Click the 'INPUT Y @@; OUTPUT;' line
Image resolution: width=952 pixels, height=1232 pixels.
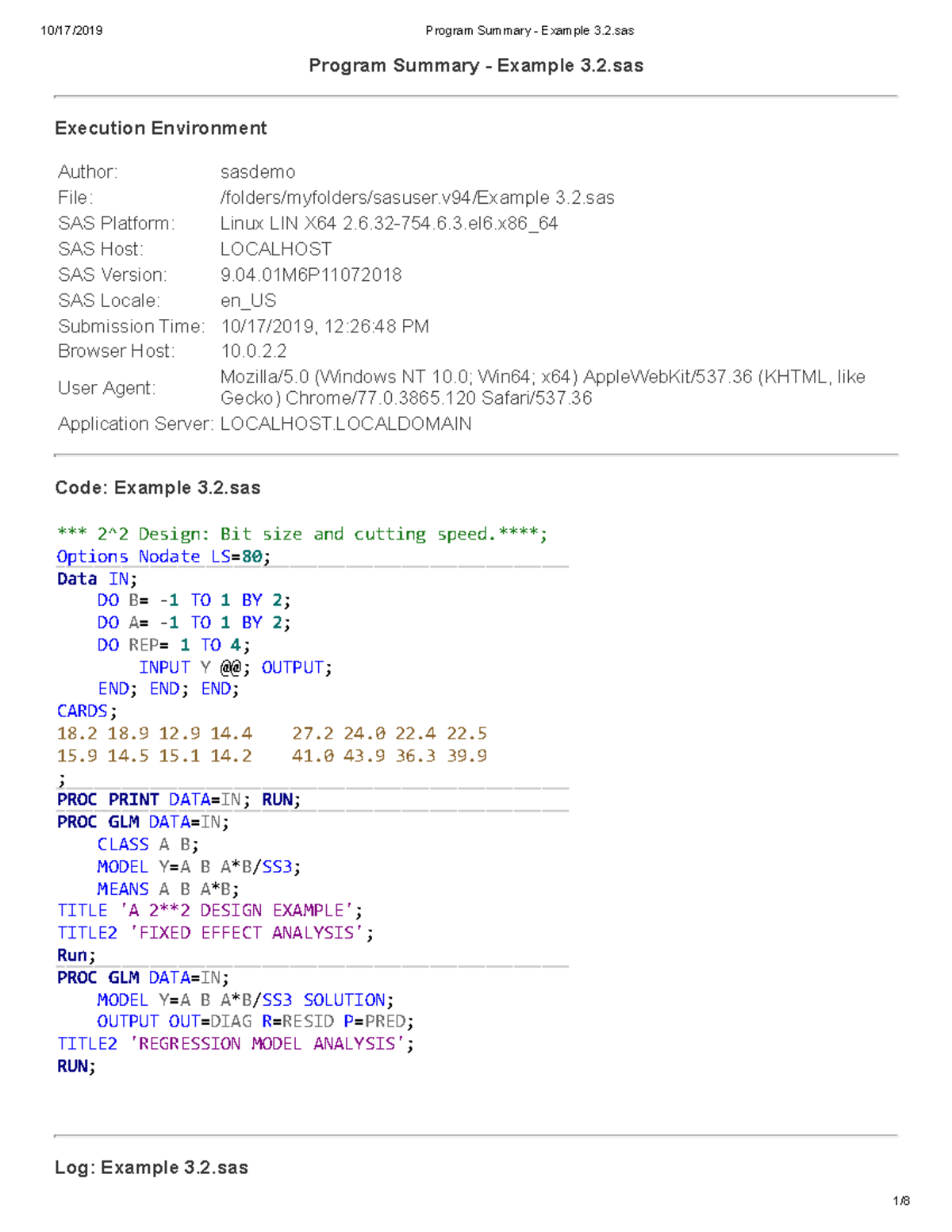[x=236, y=668]
